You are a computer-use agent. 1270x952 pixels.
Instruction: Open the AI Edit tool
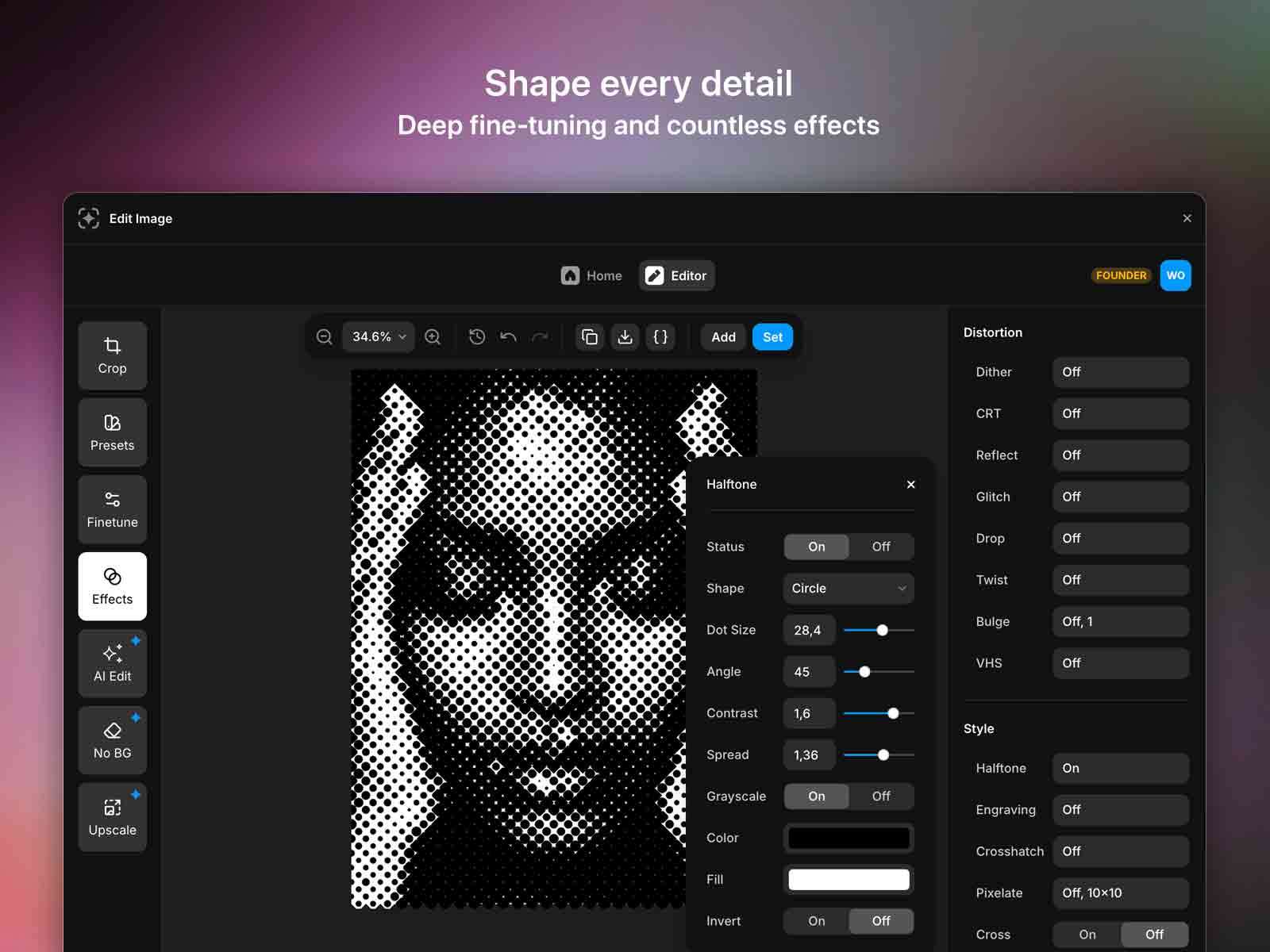(x=112, y=663)
